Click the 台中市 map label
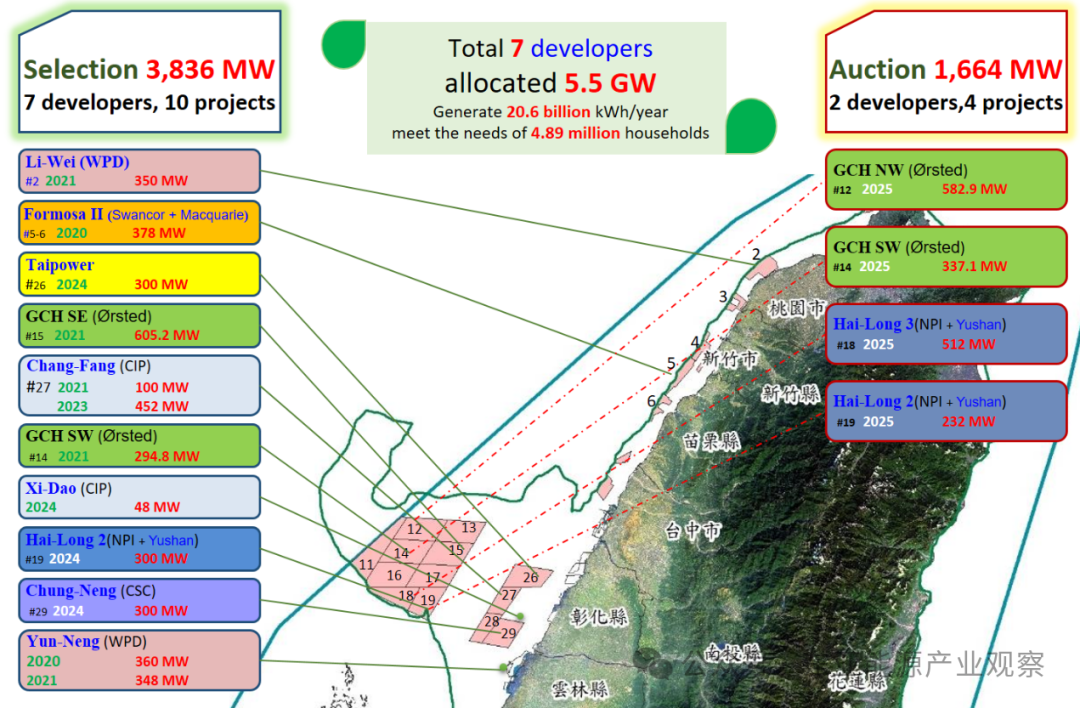 [693, 530]
